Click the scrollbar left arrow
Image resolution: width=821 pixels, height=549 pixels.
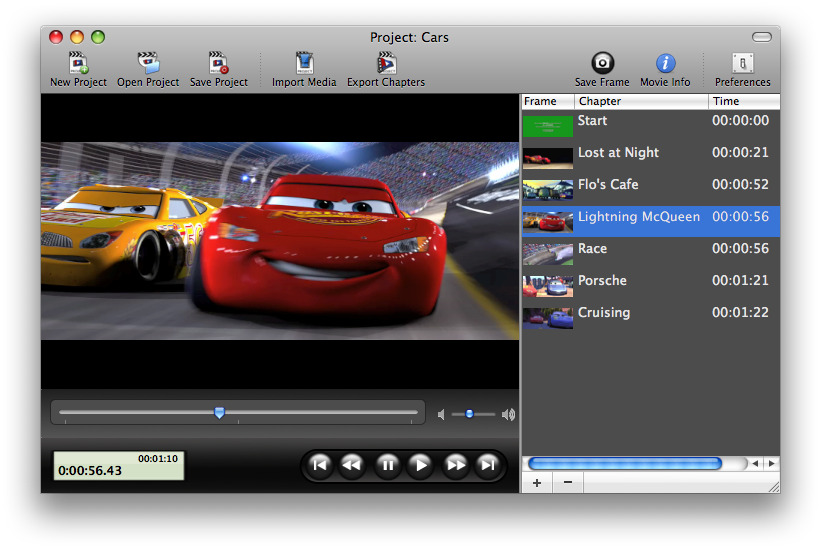pos(755,463)
